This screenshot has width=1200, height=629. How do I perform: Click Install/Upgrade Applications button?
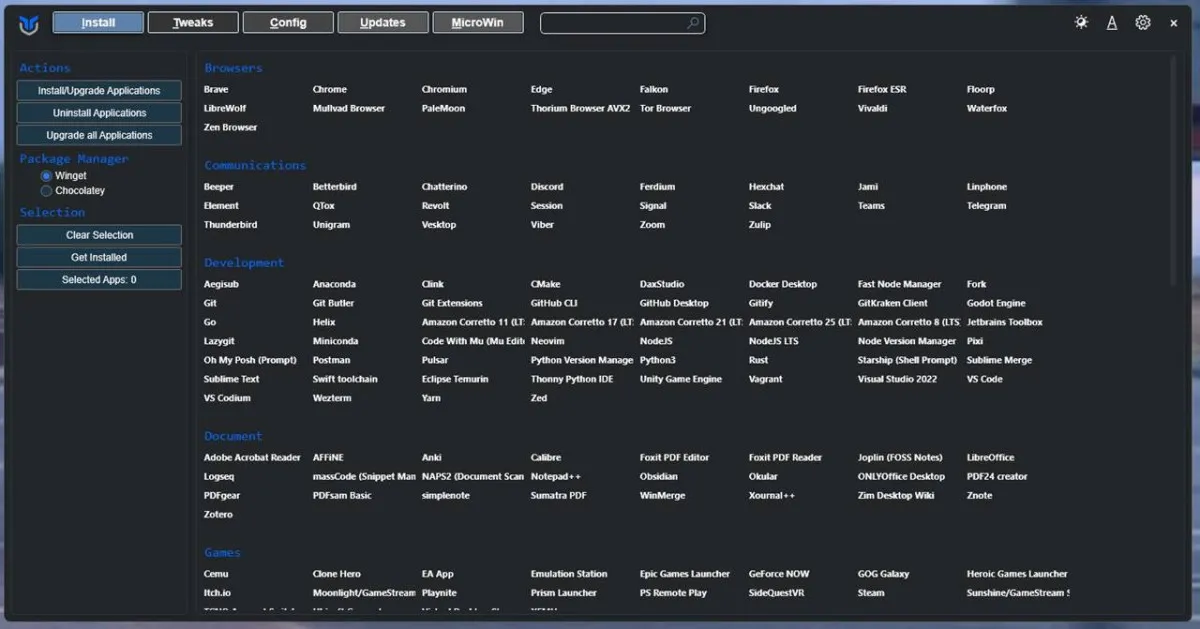[x=99, y=91]
